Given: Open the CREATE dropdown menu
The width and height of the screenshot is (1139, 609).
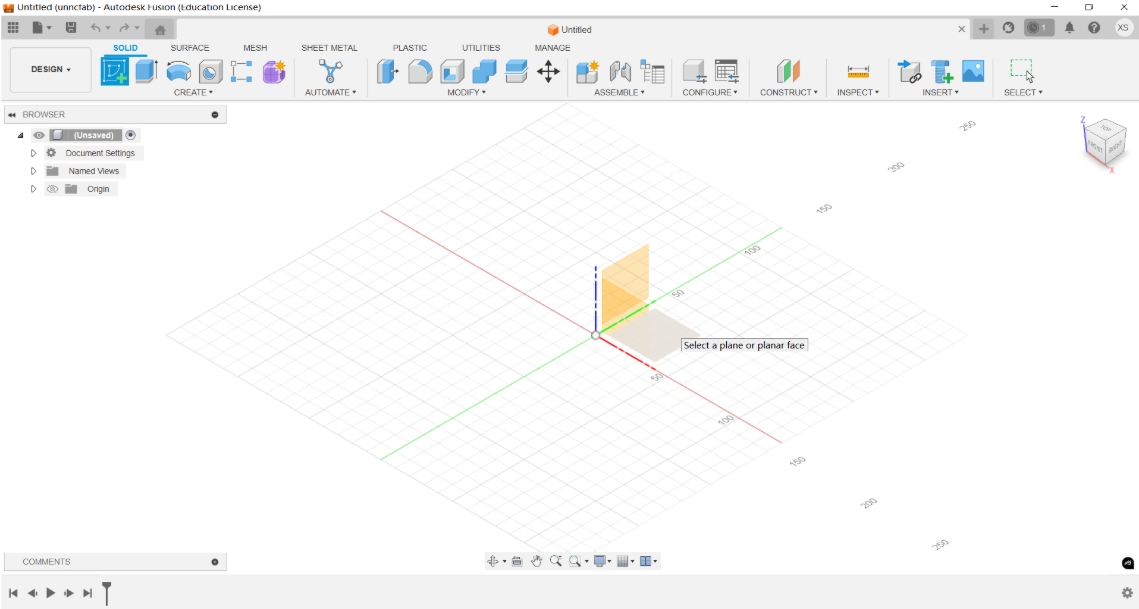Looking at the screenshot, I should coord(193,92).
